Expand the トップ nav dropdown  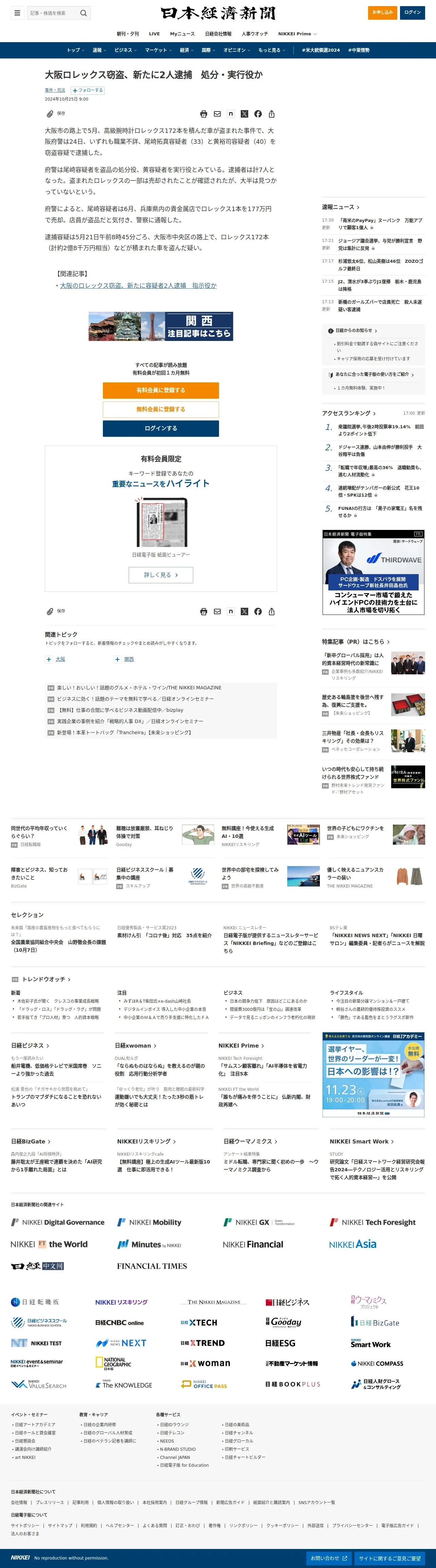pyautogui.click(x=76, y=51)
